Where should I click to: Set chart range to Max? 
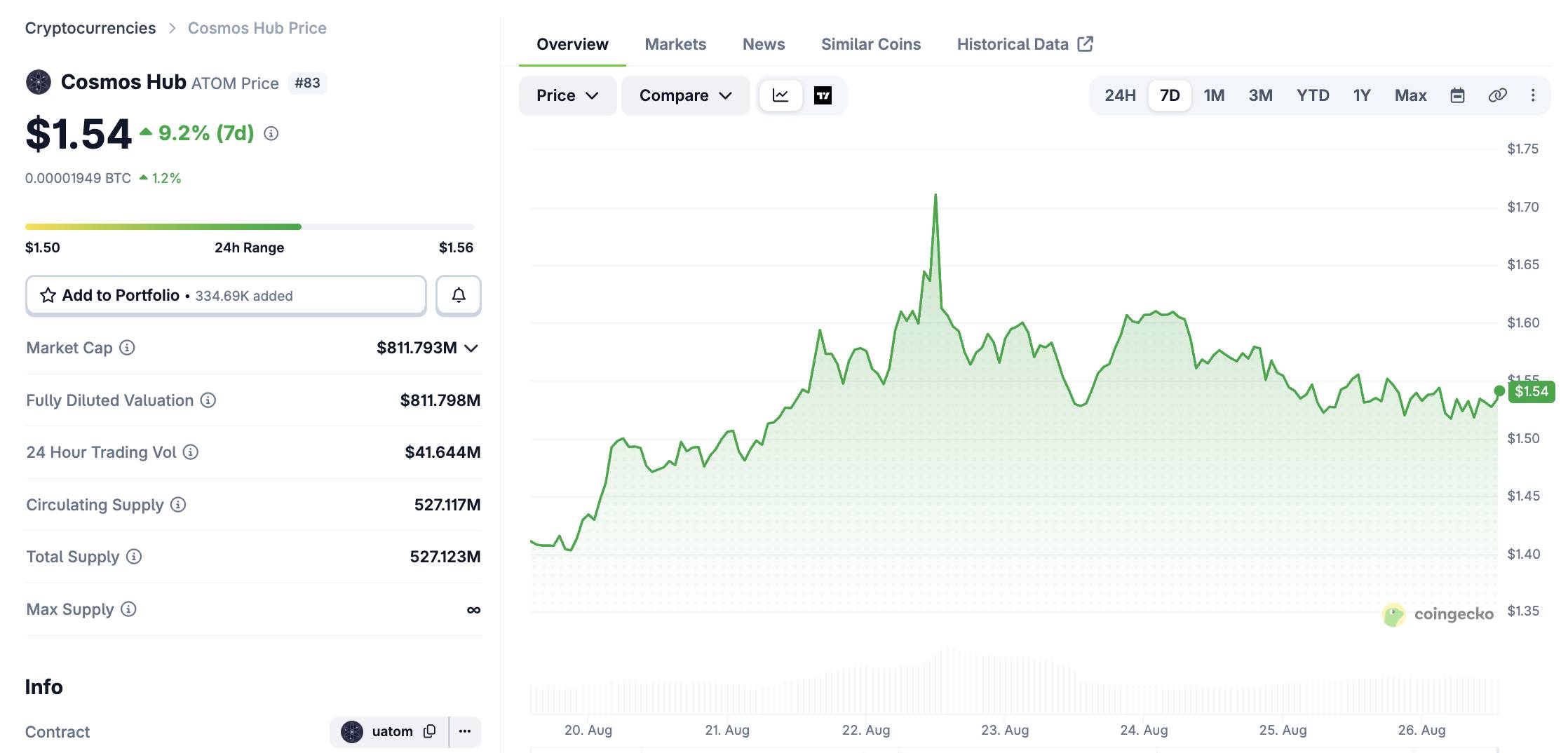click(x=1410, y=95)
